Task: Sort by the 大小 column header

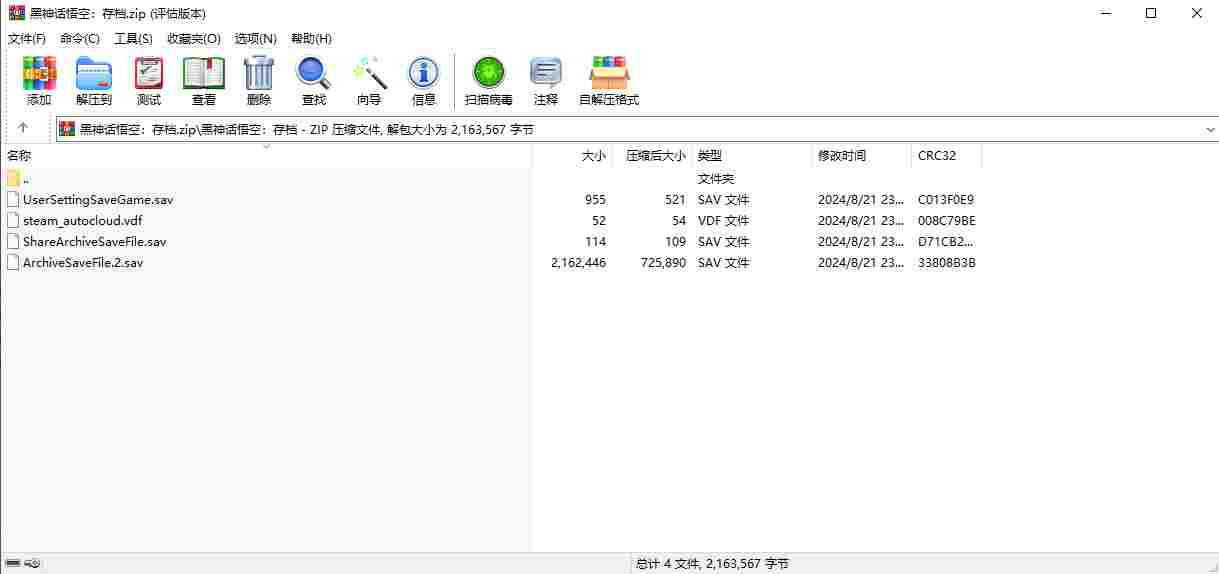Action: tap(573, 156)
